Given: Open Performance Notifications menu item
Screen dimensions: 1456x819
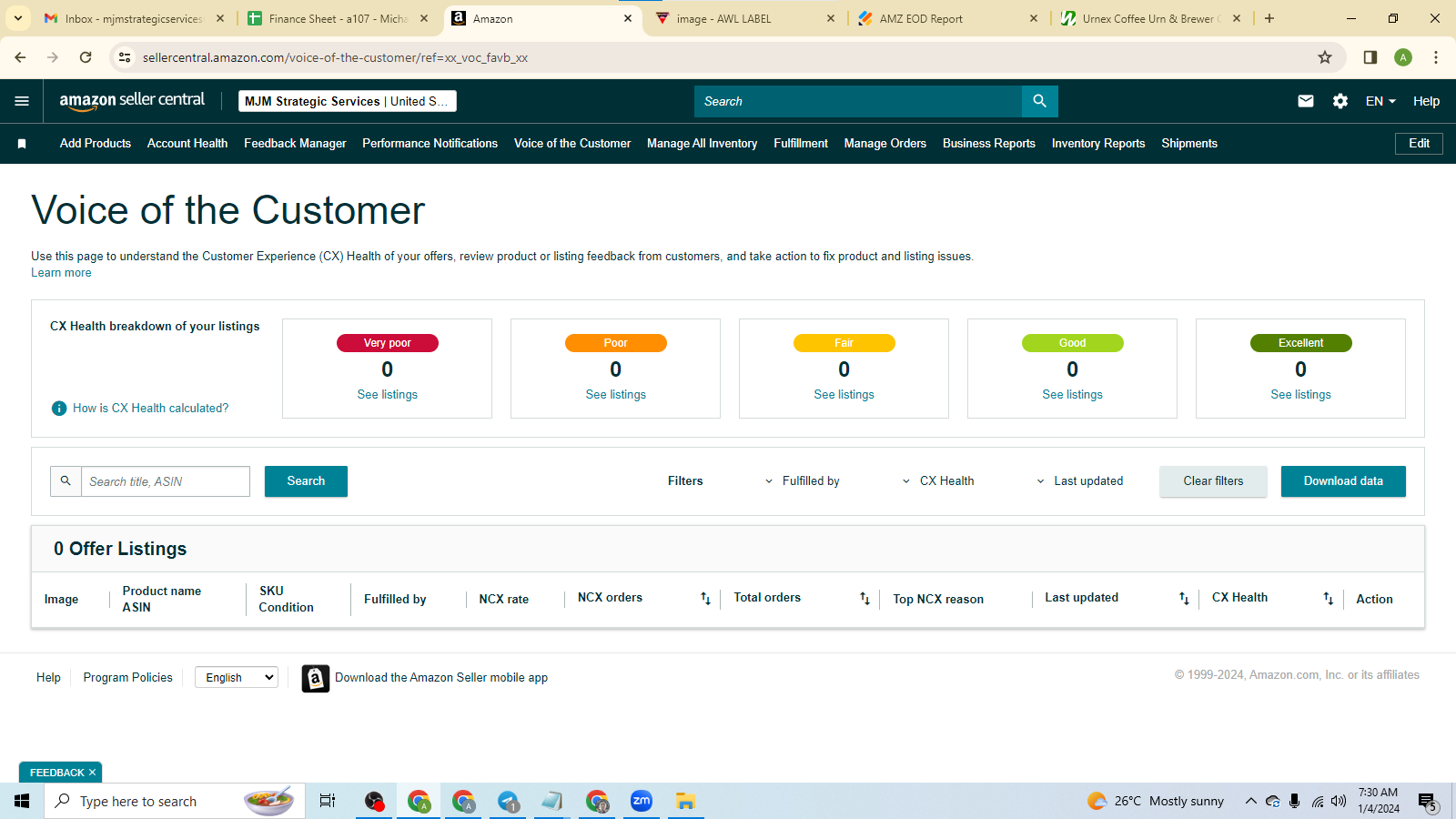Looking at the screenshot, I should [x=430, y=144].
